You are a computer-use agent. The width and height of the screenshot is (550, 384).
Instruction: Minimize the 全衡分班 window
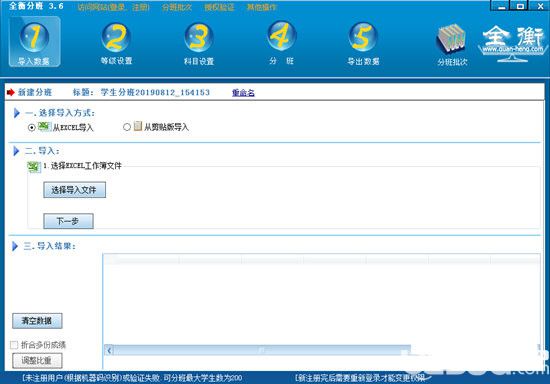[502, 6]
